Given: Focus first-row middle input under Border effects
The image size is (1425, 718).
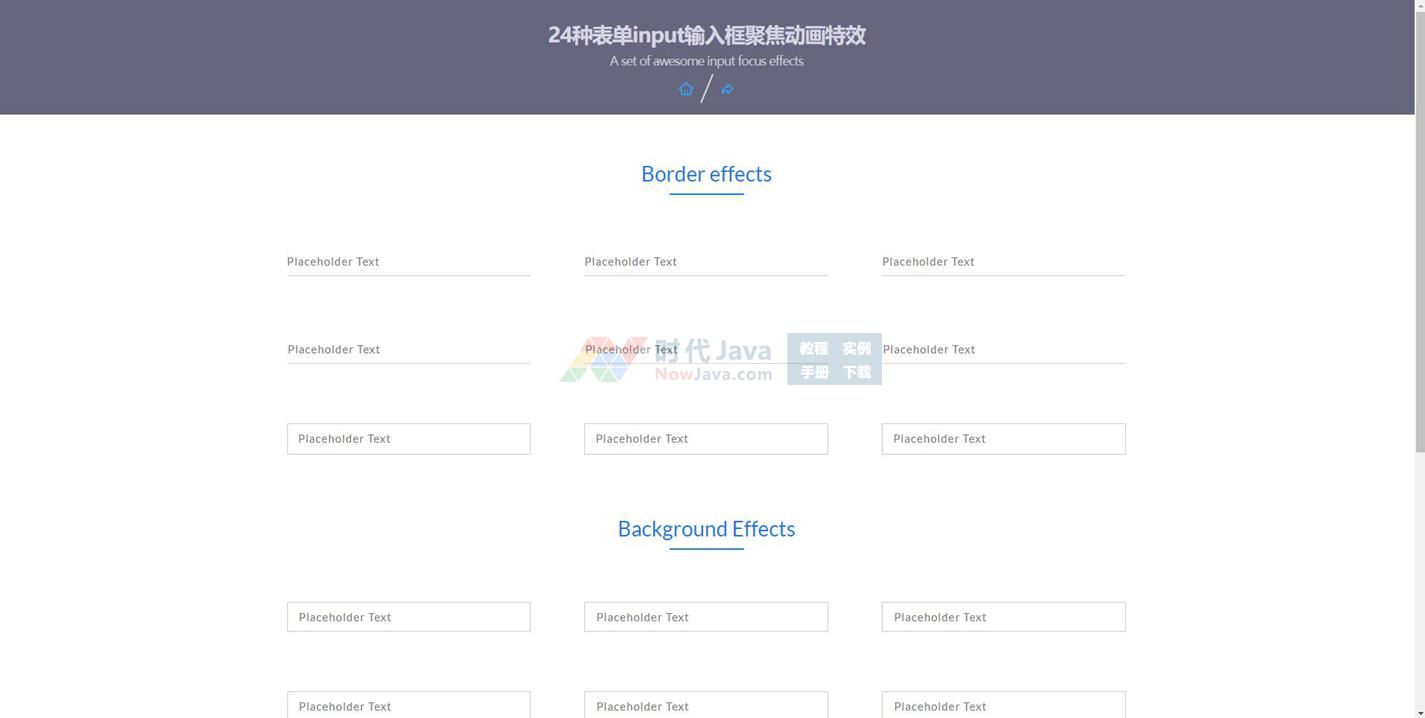Looking at the screenshot, I should 705,262.
